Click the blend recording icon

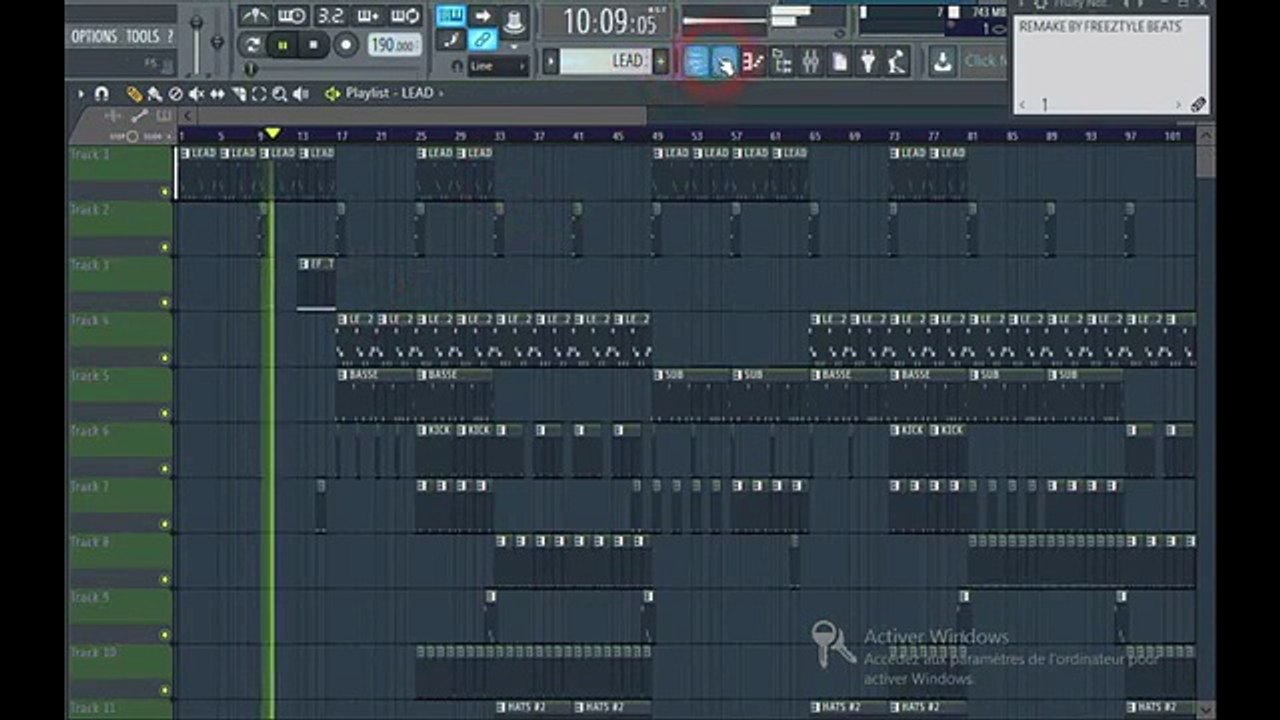coord(367,16)
